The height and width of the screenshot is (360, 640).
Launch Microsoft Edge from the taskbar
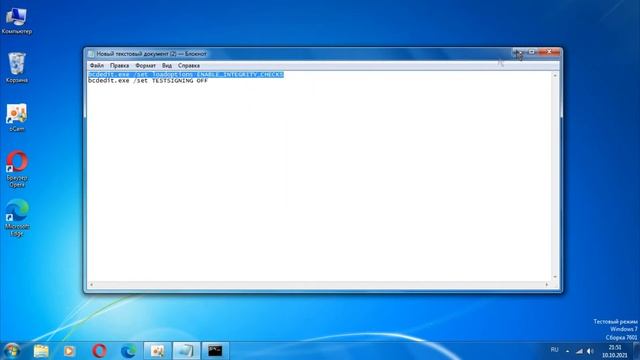(x=129, y=351)
